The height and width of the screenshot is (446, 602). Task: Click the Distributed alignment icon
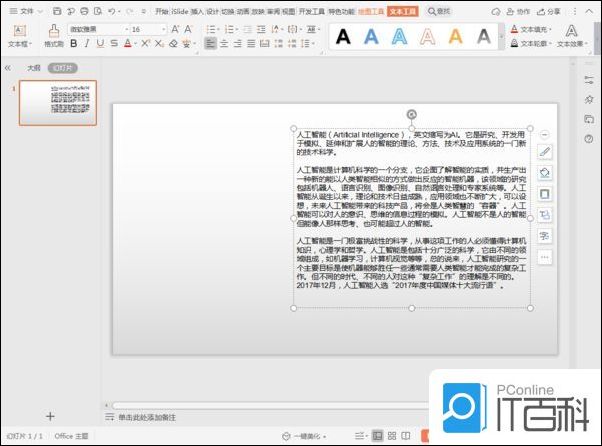click(265, 43)
